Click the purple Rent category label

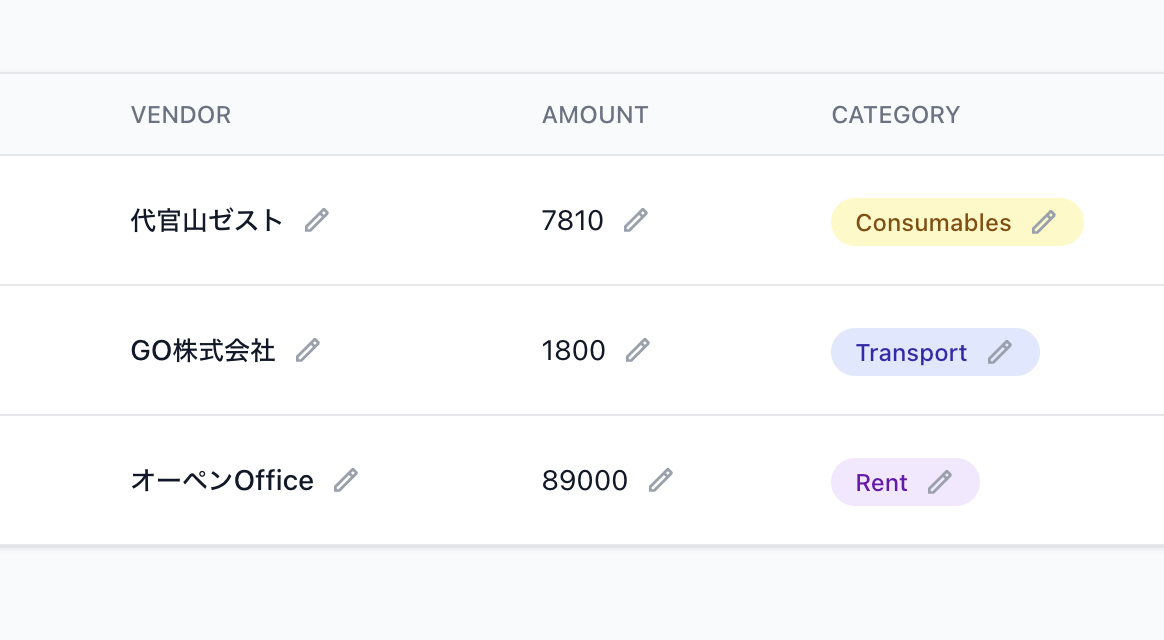[881, 483]
